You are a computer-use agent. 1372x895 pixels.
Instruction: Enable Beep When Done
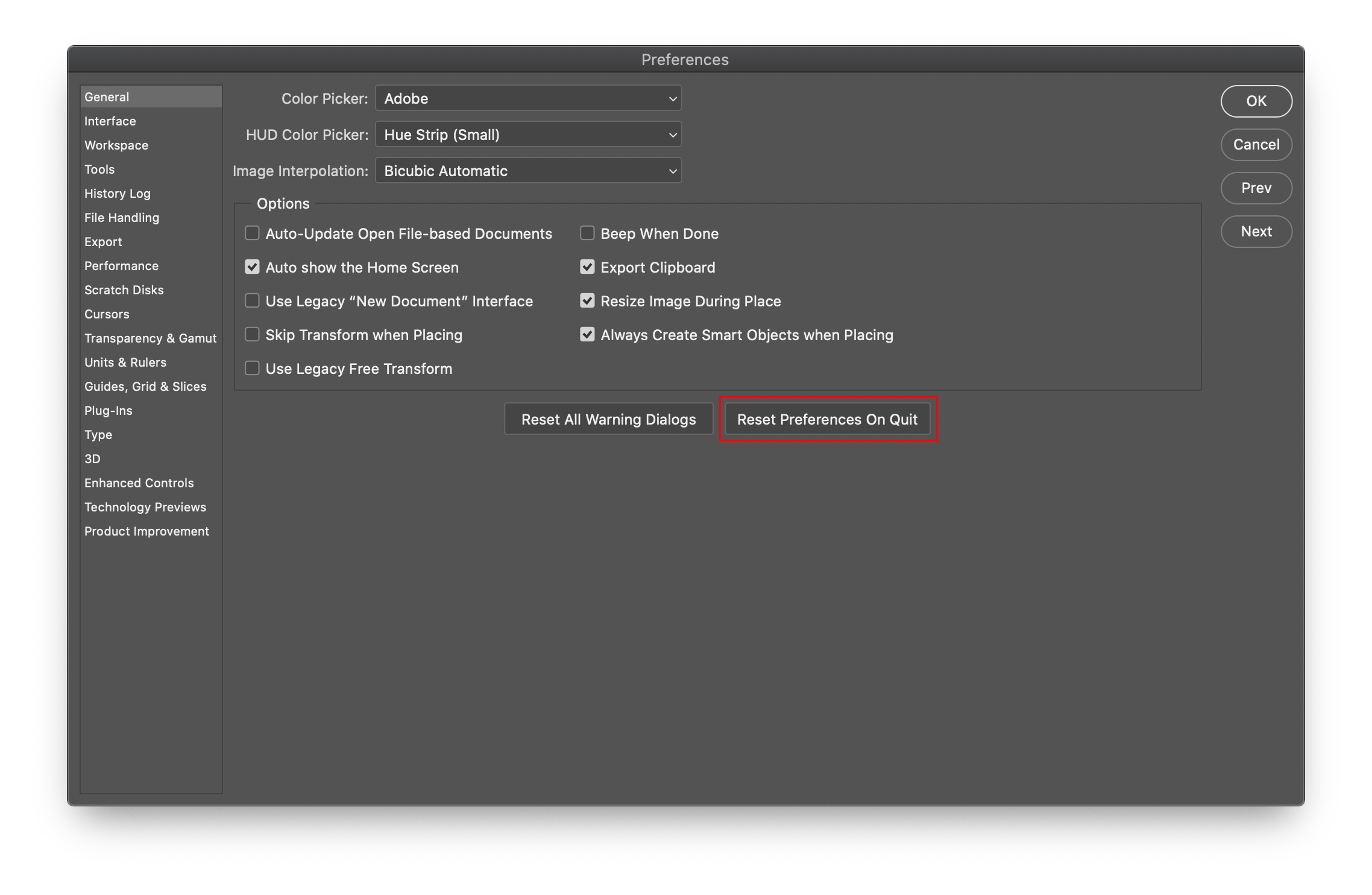587,233
